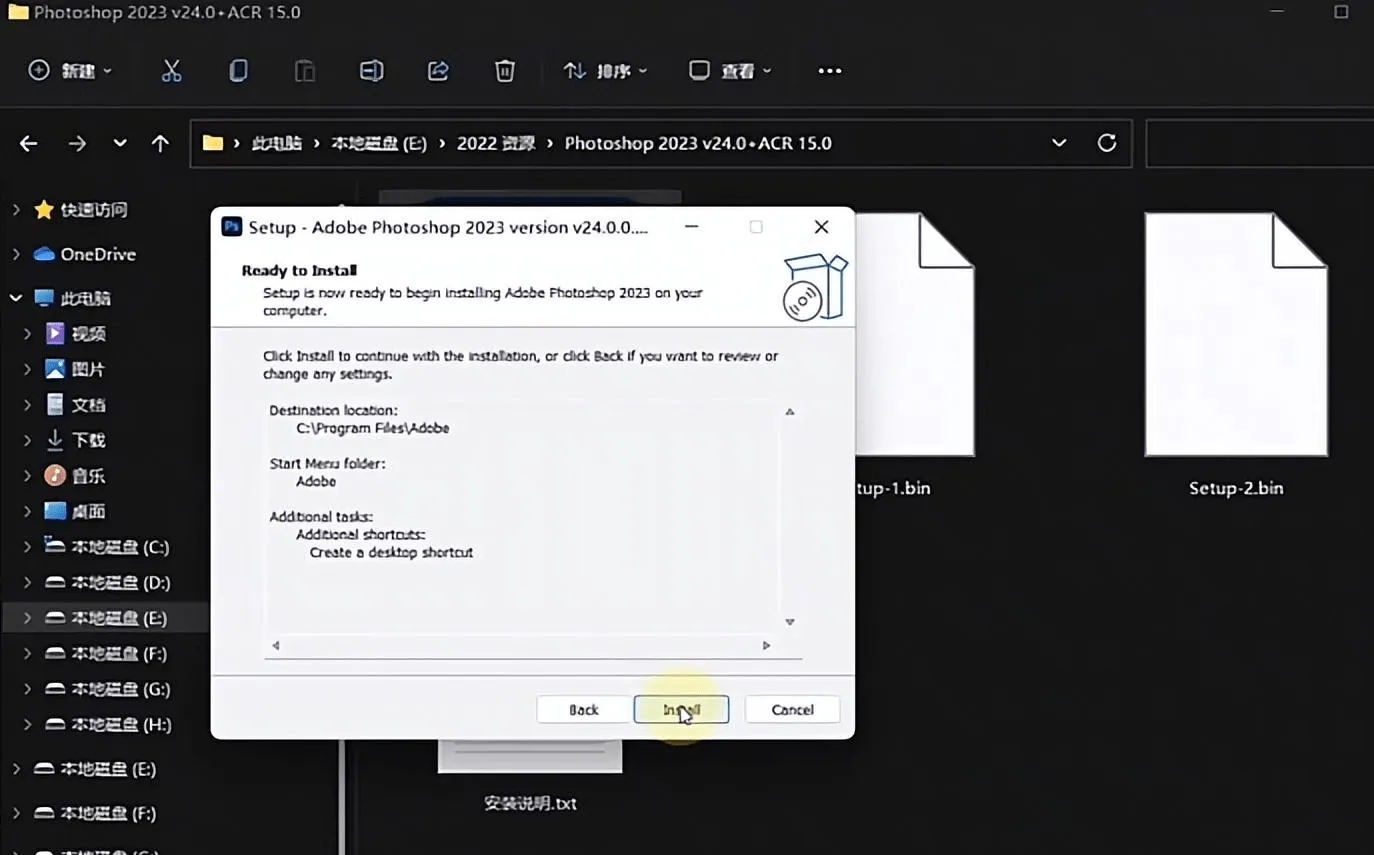
Task: Click the Share icon in Explorer toolbar
Action: pyautogui.click(x=438, y=71)
